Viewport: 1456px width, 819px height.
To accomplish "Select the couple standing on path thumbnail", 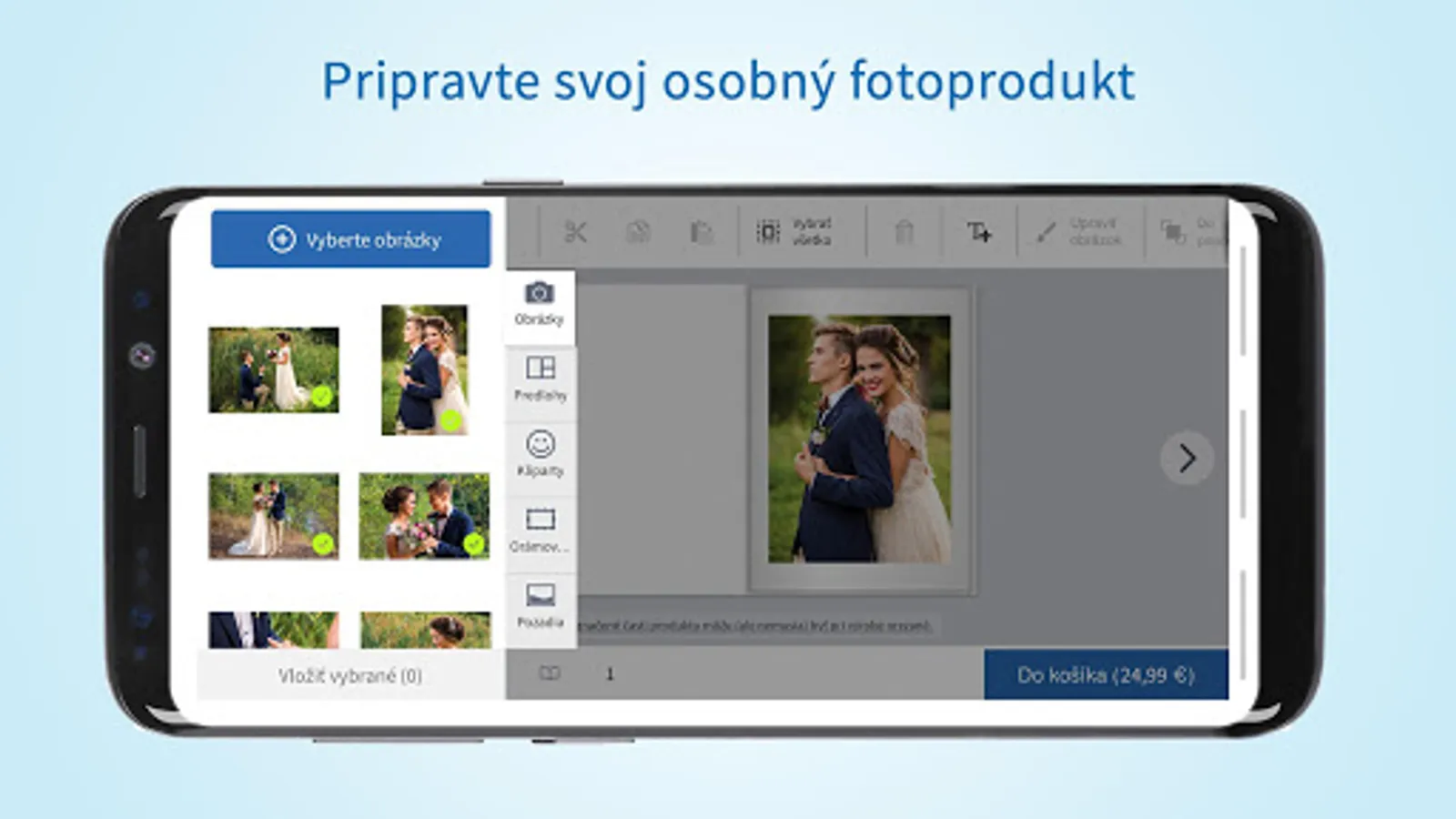I will [x=274, y=516].
